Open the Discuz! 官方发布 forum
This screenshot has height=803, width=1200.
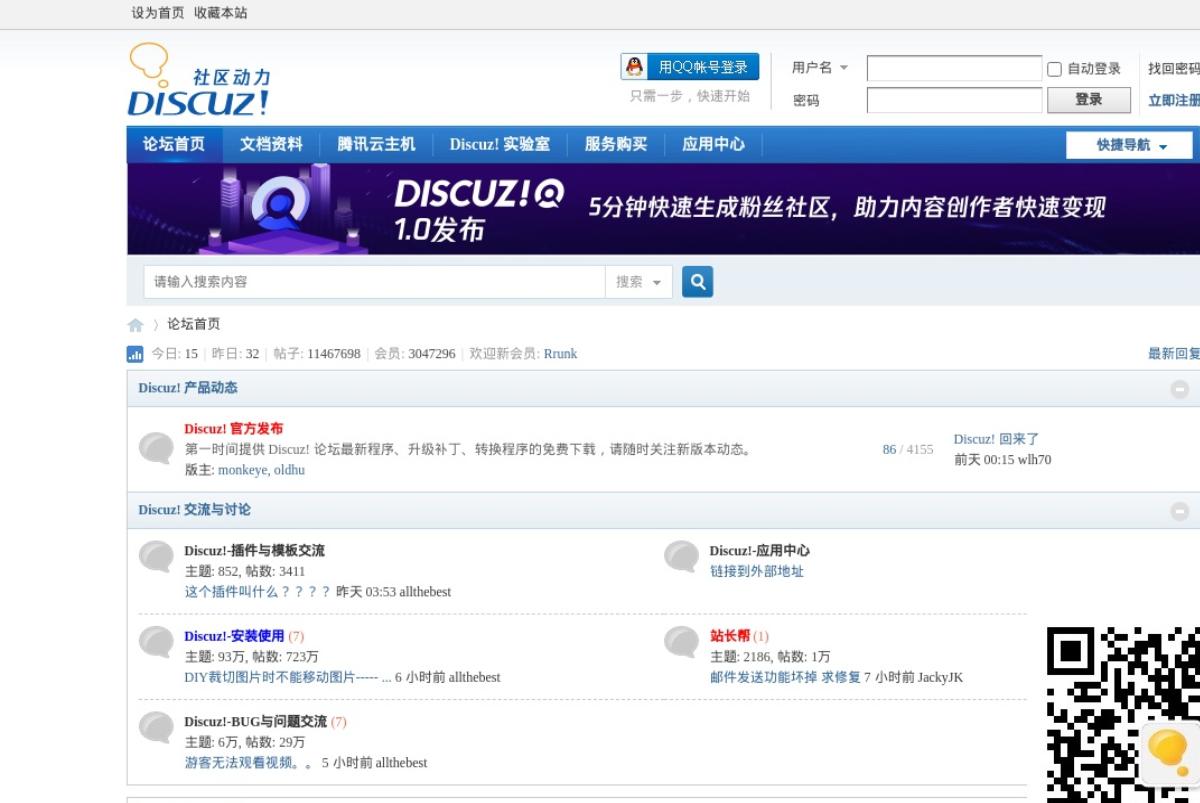[x=233, y=429]
